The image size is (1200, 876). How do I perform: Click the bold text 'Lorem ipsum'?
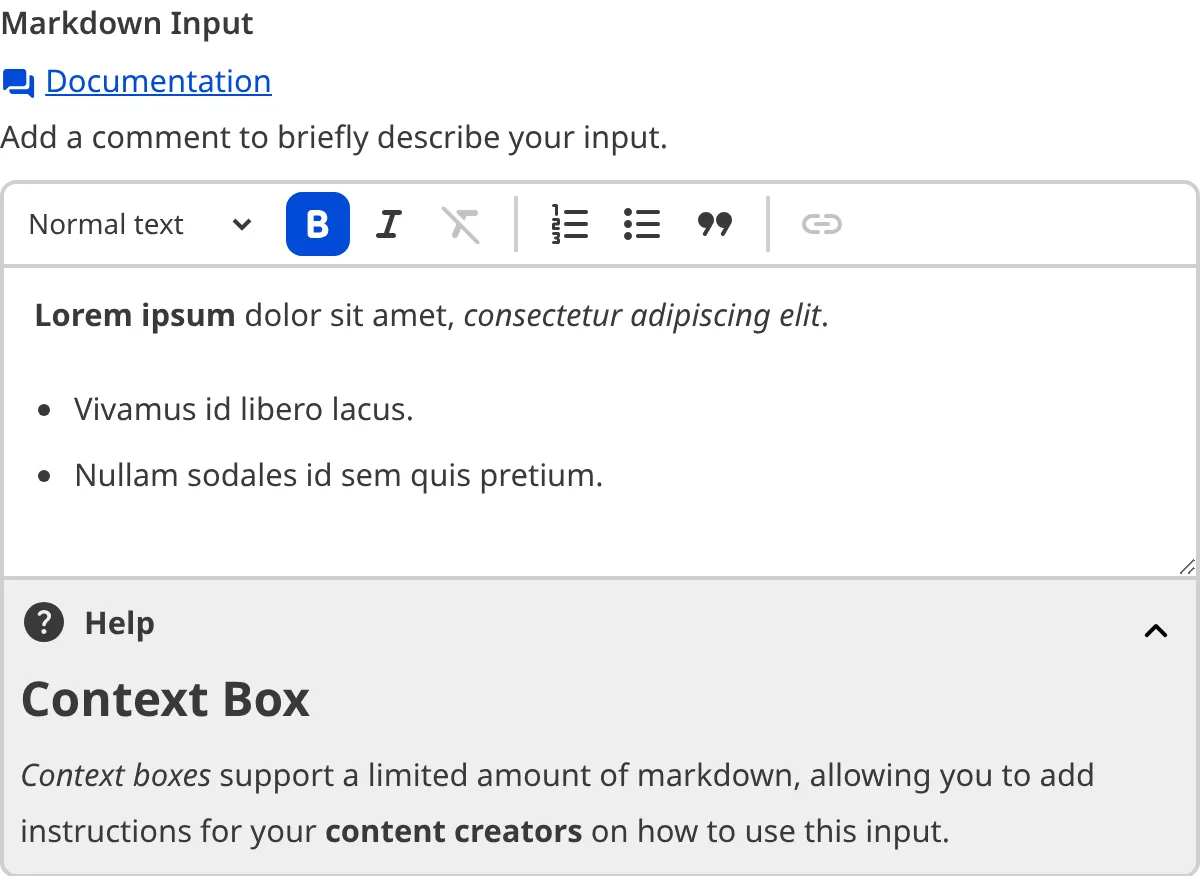[x=135, y=316]
